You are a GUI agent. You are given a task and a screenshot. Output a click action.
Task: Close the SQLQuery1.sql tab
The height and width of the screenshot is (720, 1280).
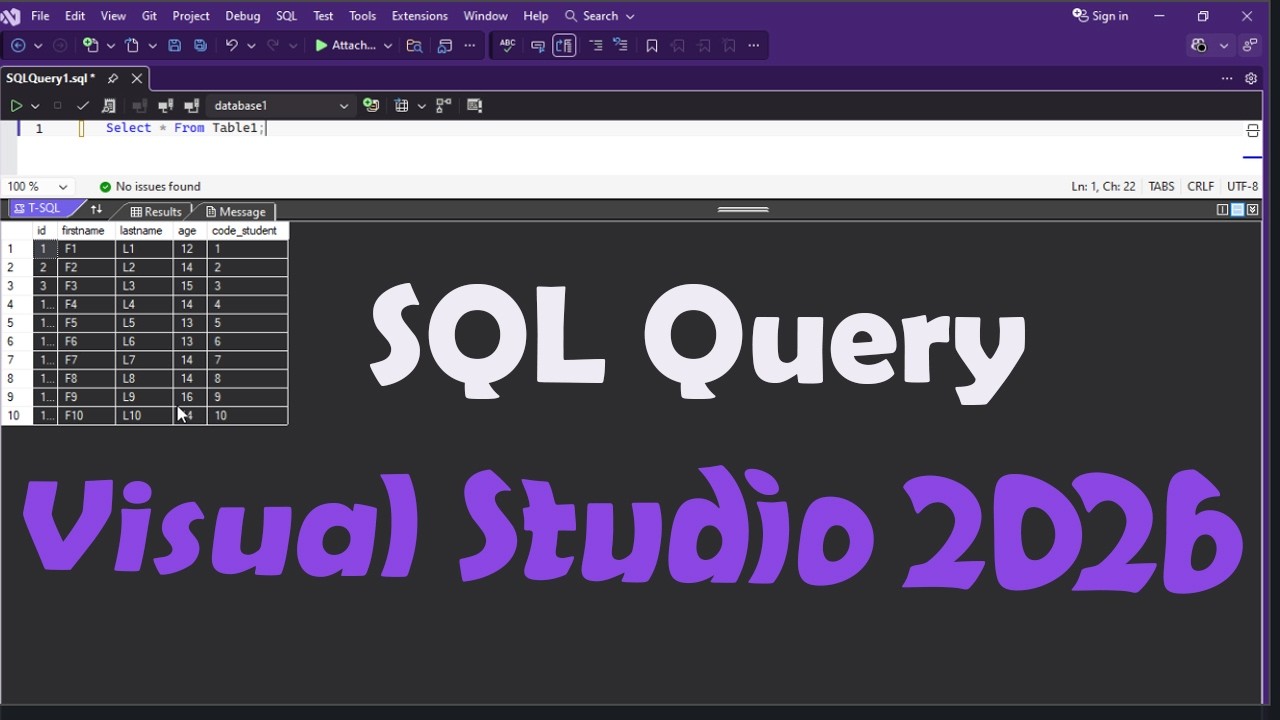137,78
